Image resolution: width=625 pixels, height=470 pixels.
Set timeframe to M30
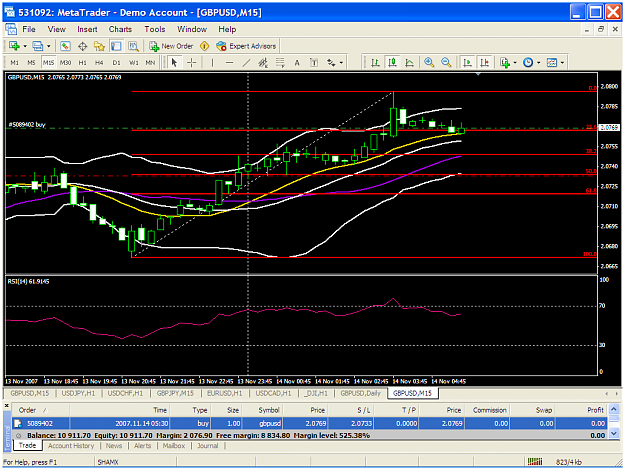(65, 63)
